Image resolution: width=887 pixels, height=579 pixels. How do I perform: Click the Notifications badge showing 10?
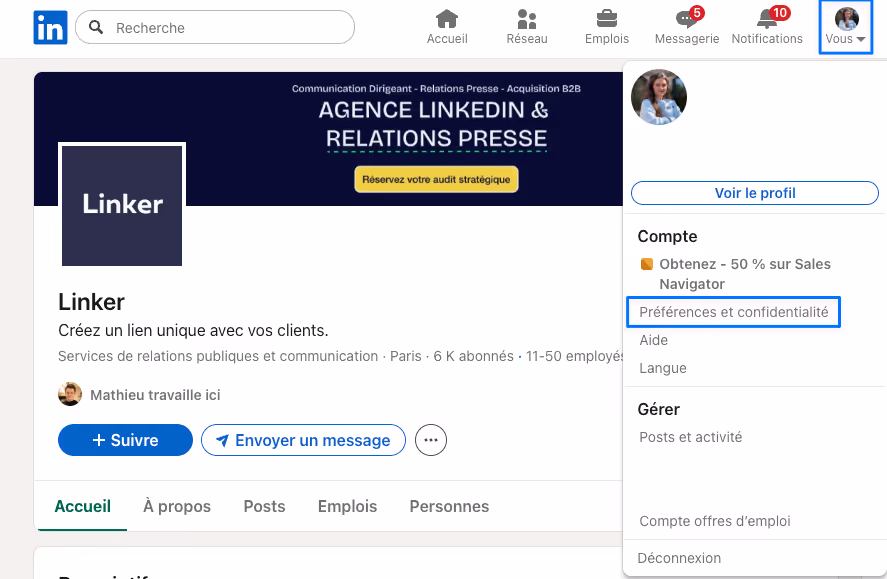780,12
